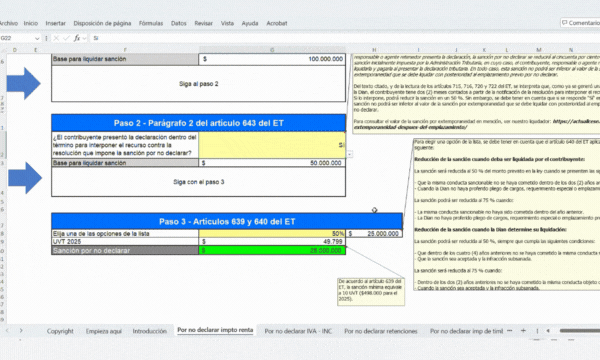Select the 100.000.000 base sanción cell

[x=272, y=59]
